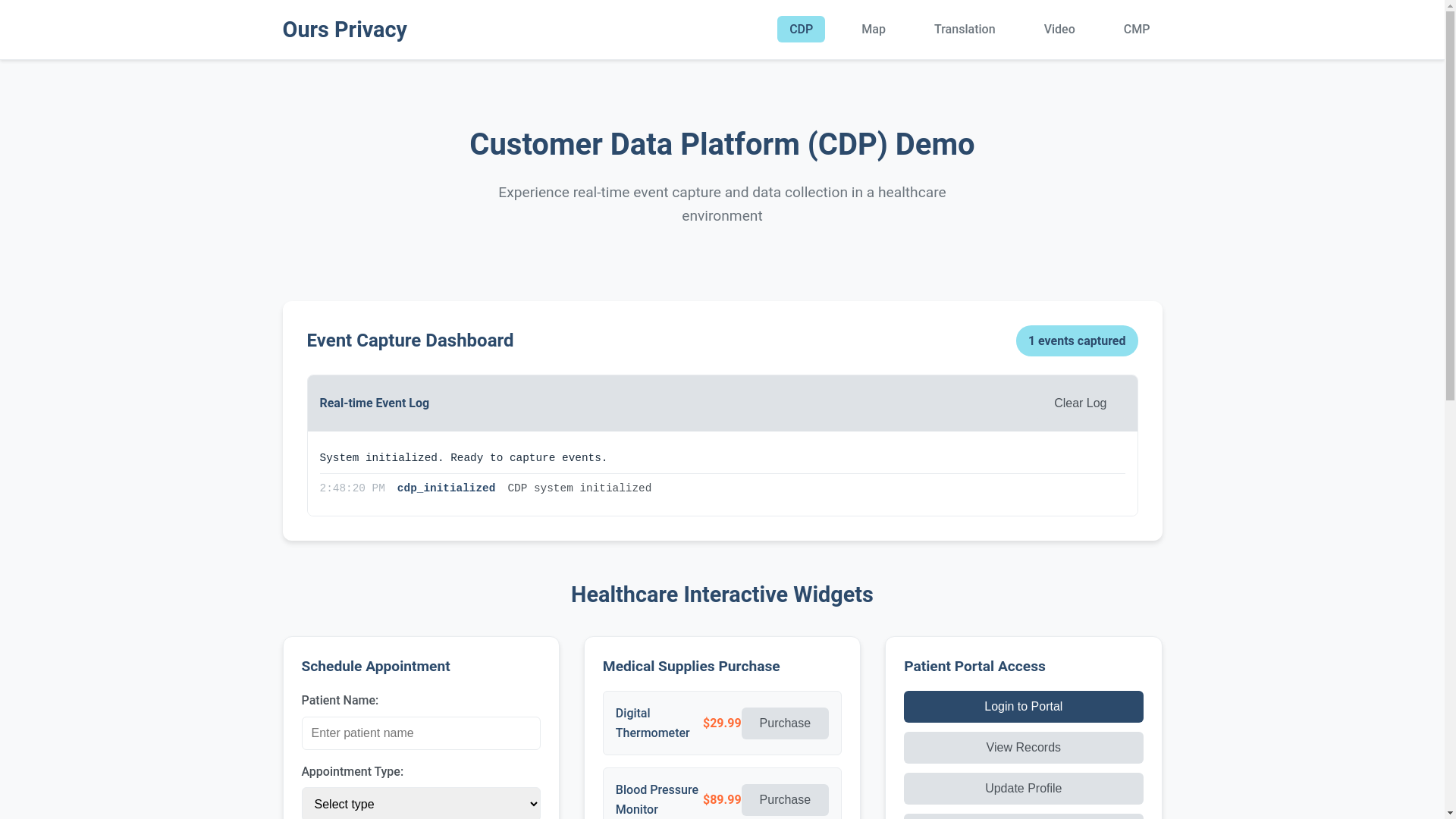Purchase the Blood Pressure Monitor

click(785, 800)
